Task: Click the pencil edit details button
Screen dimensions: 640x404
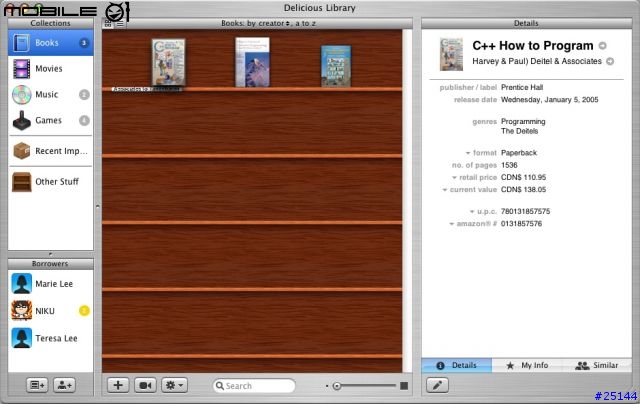Action: (437, 385)
